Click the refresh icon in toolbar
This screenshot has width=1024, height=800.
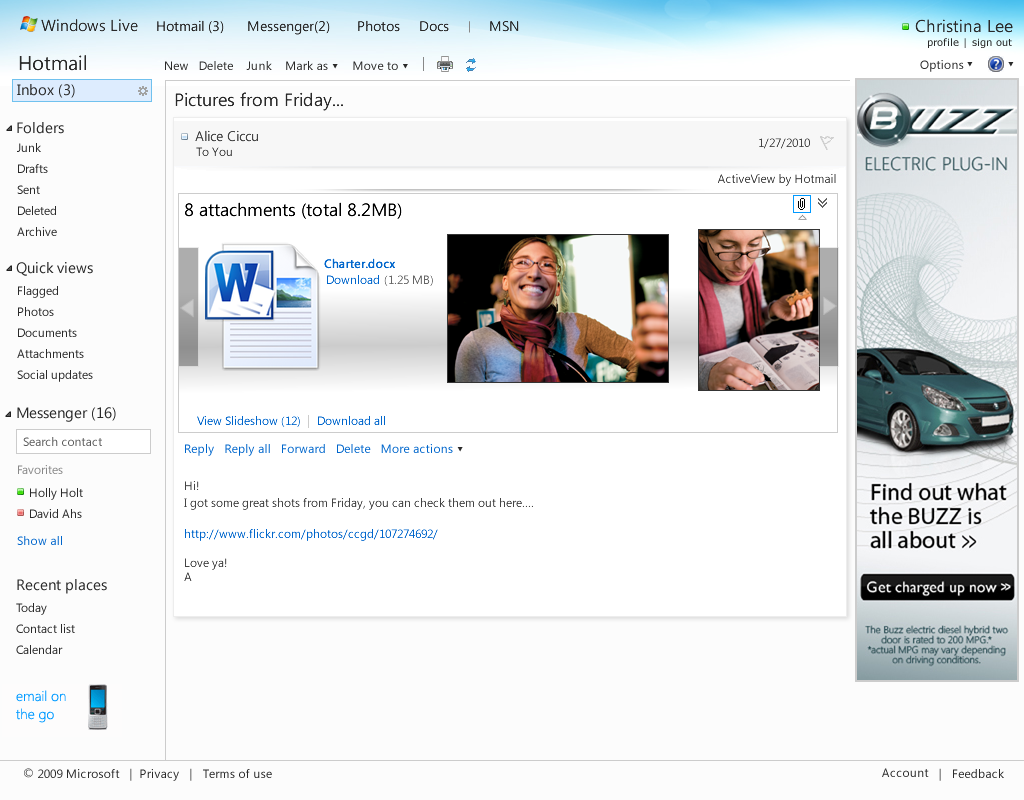tap(471, 65)
